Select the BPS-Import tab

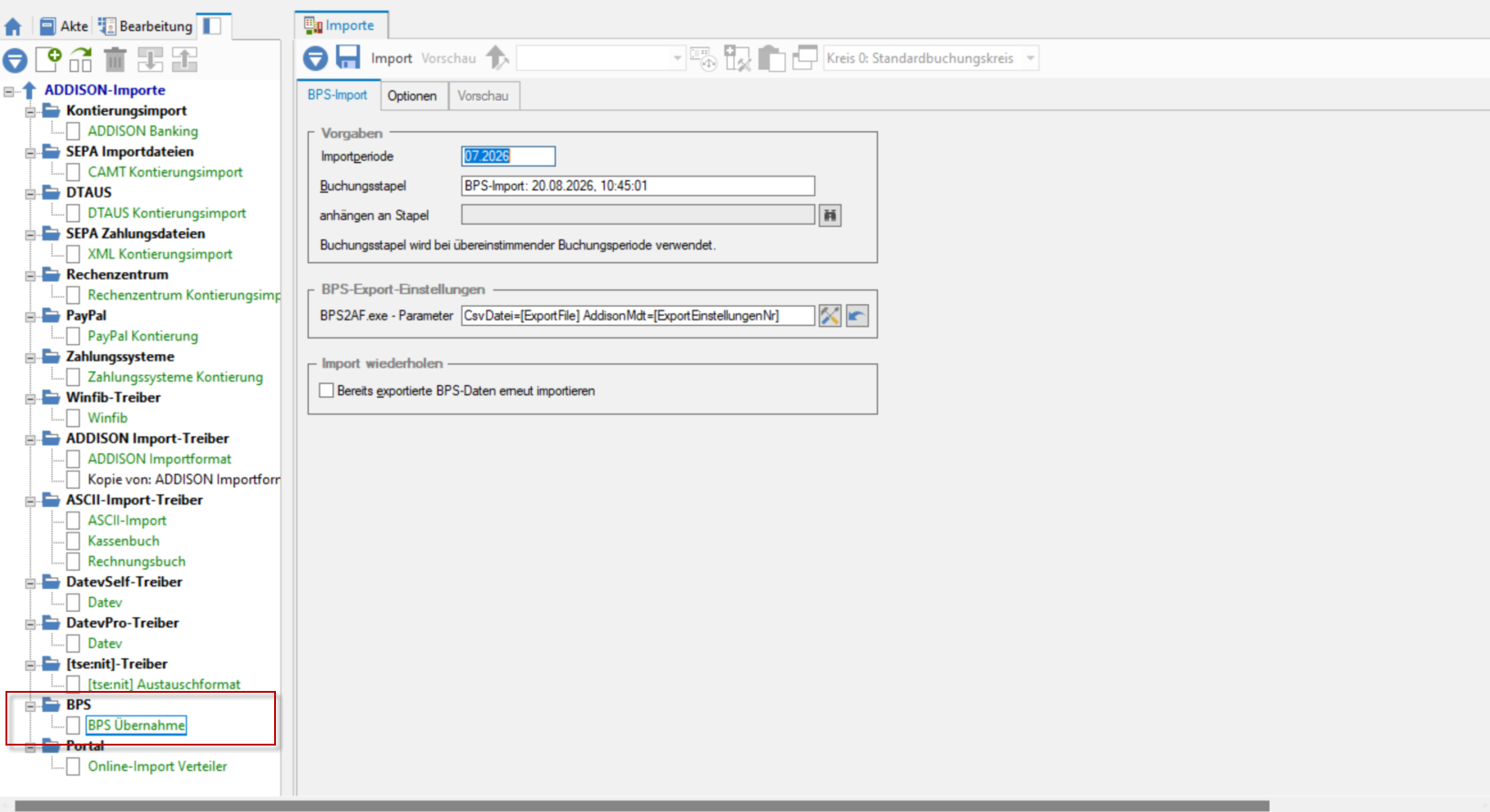point(338,95)
